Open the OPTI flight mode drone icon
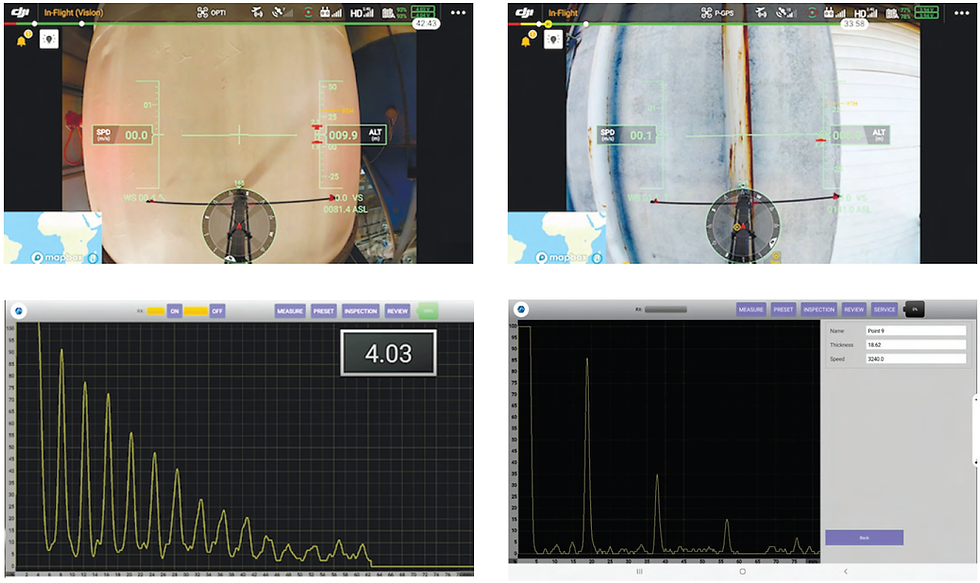Screen dimensions: 980x583 (202, 12)
